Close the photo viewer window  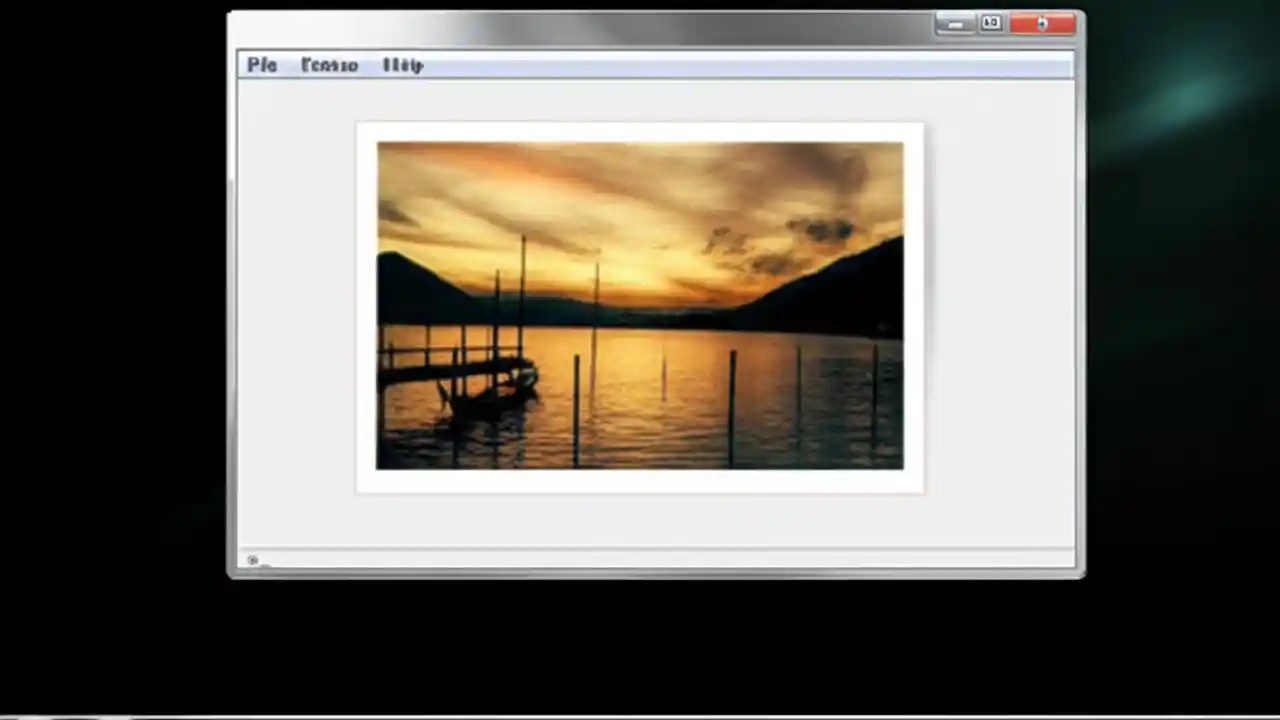click(x=1042, y=23)
